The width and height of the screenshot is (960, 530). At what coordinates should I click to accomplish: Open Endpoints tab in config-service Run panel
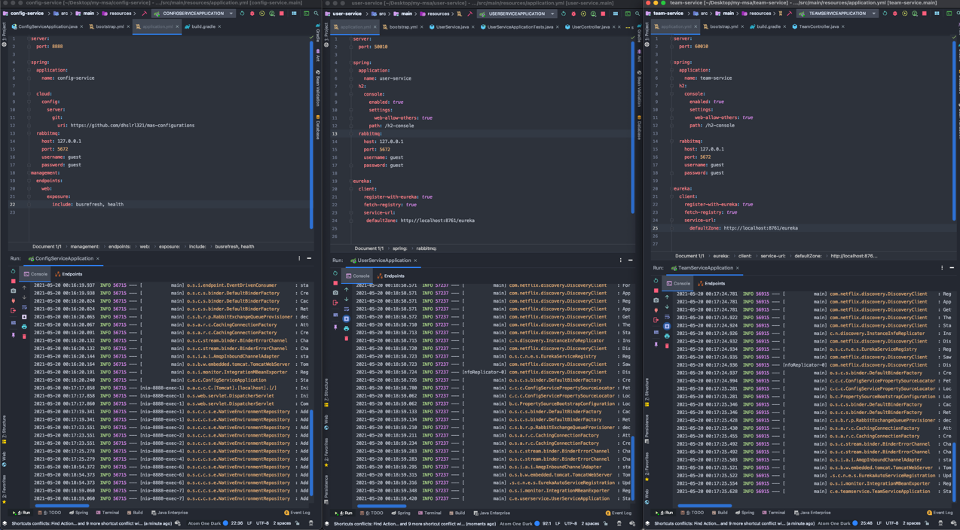click(69, 274)
